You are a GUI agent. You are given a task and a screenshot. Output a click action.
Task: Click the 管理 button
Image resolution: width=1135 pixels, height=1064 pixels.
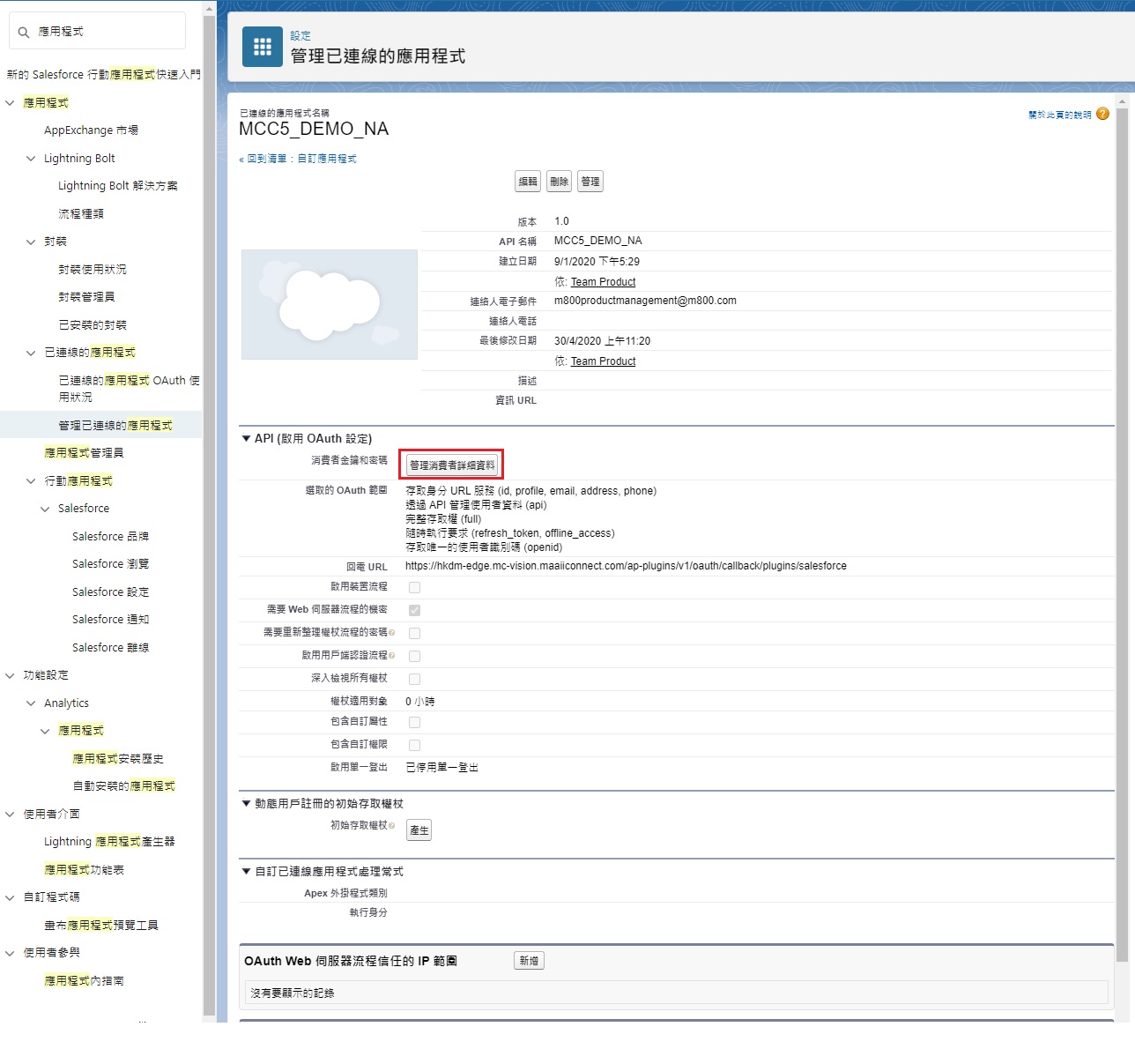[x=590, y=182]
